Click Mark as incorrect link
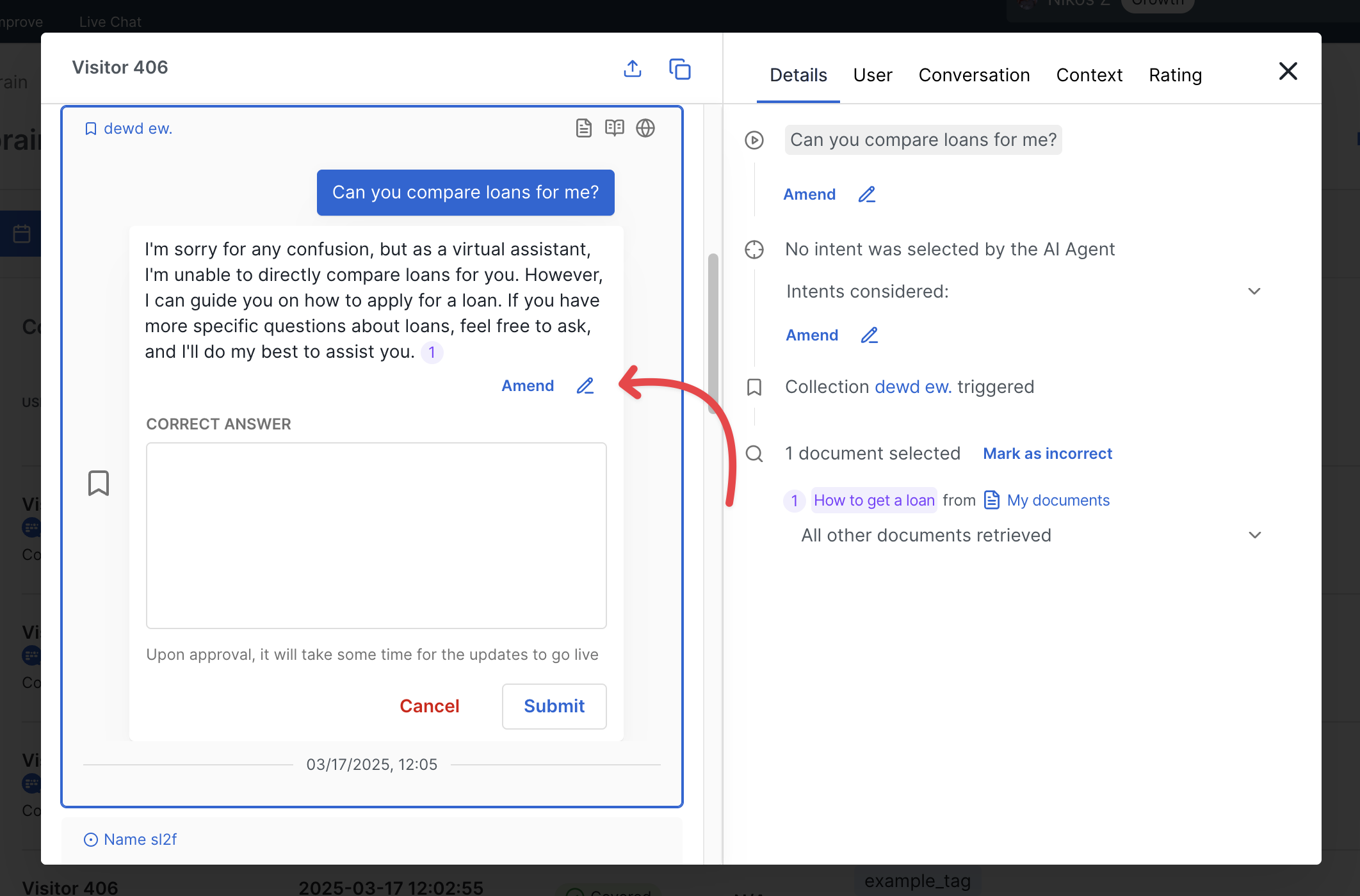This screenshot has width=1360, height=896. 1048,454
